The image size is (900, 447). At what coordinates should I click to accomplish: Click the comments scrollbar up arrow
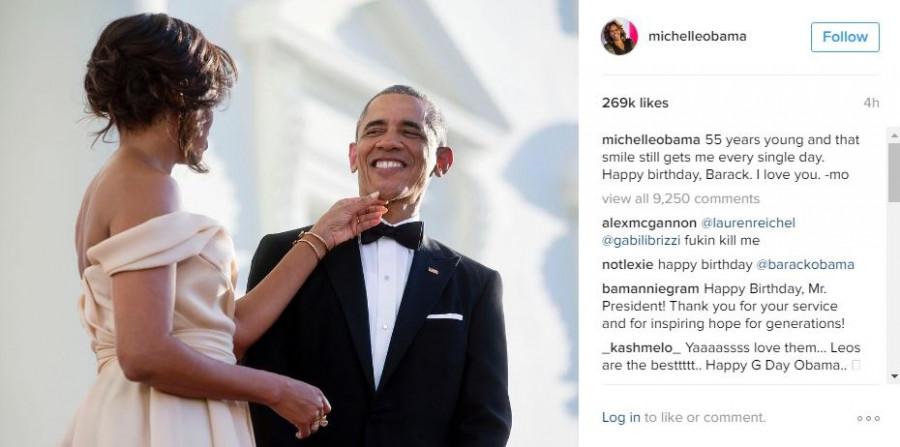point(894,136)
